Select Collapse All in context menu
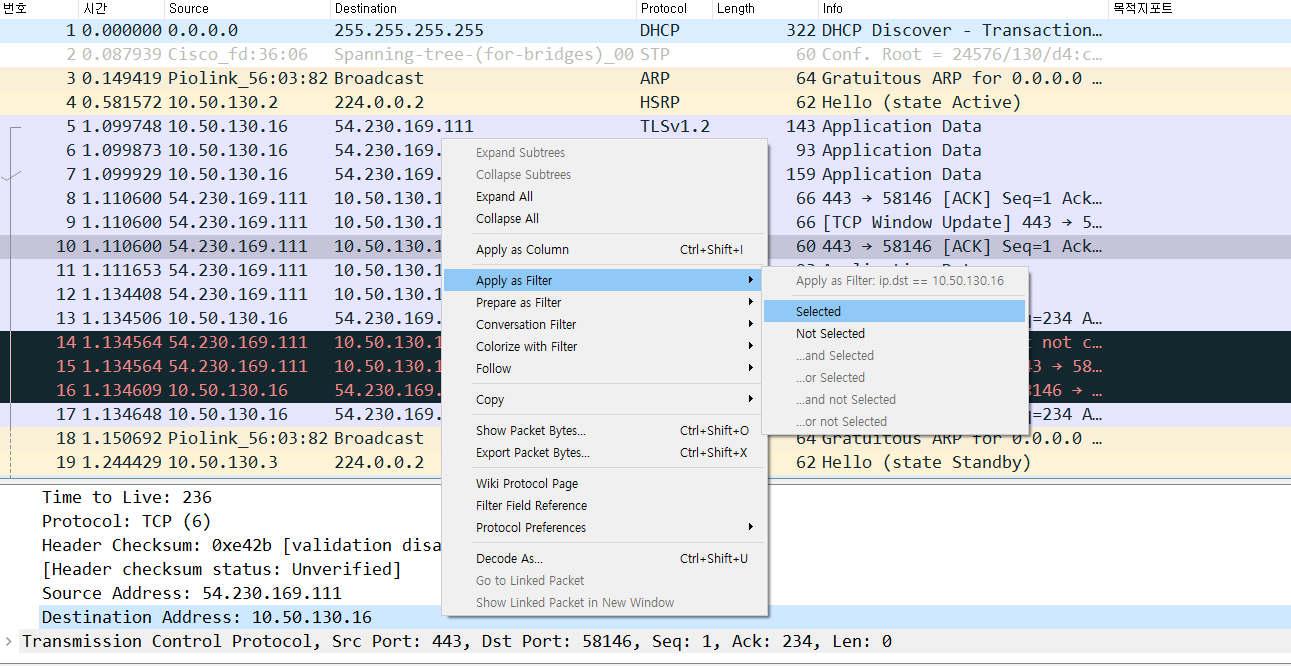 coord(603,219)
